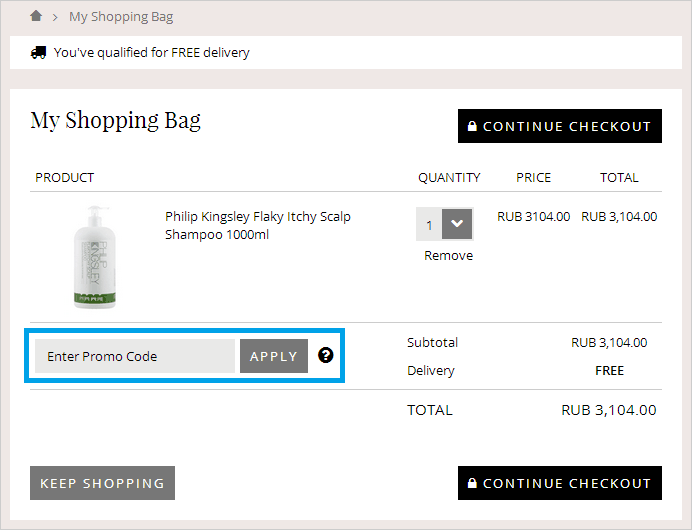The width and height of the screenshot is (692, 530).
Task: Click the shampoo bottle thumbnail image
Action: coord(94,257)
